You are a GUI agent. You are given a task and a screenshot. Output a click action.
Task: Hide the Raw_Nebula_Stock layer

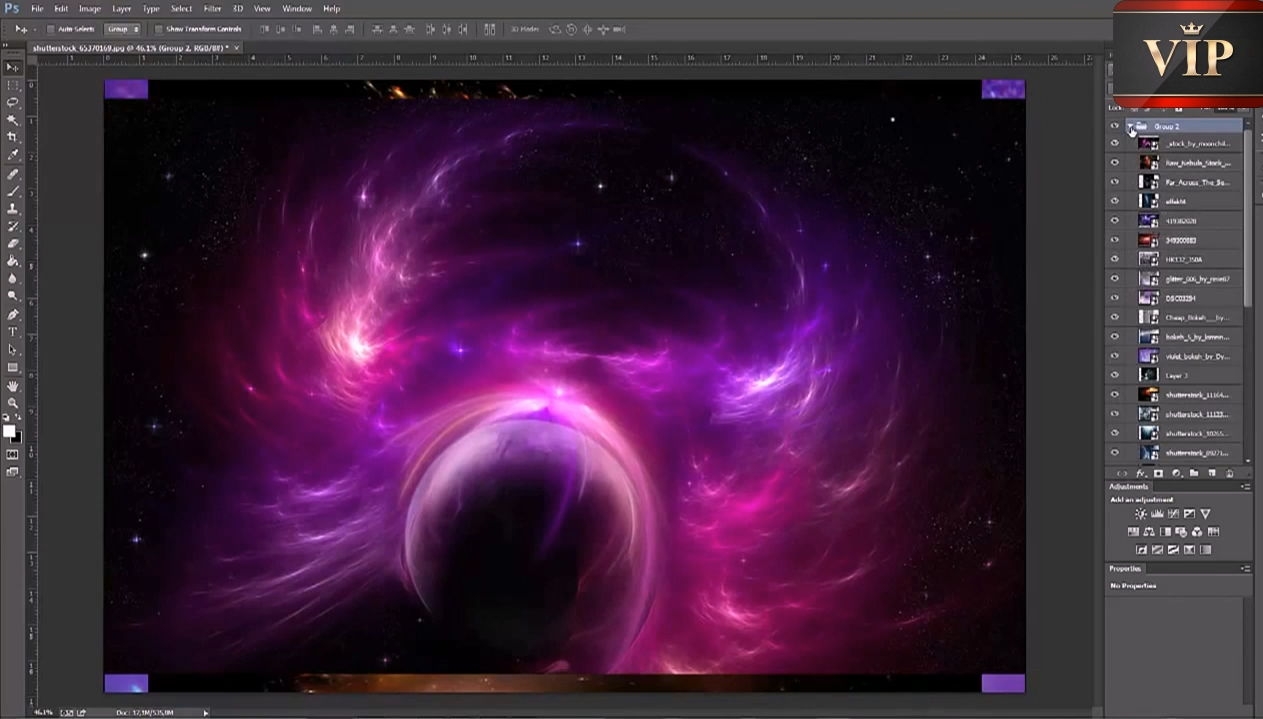pos(1114,162)
